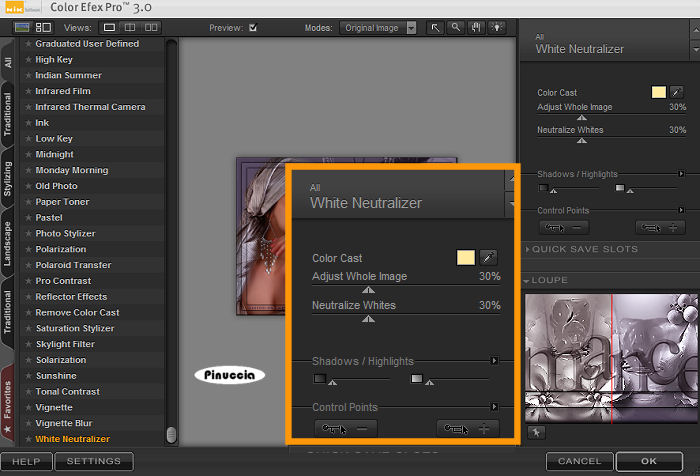This screenshot has height=476, width=700.
Task: Toggle favorite star for Midnight
Action: tap(29, 154)
